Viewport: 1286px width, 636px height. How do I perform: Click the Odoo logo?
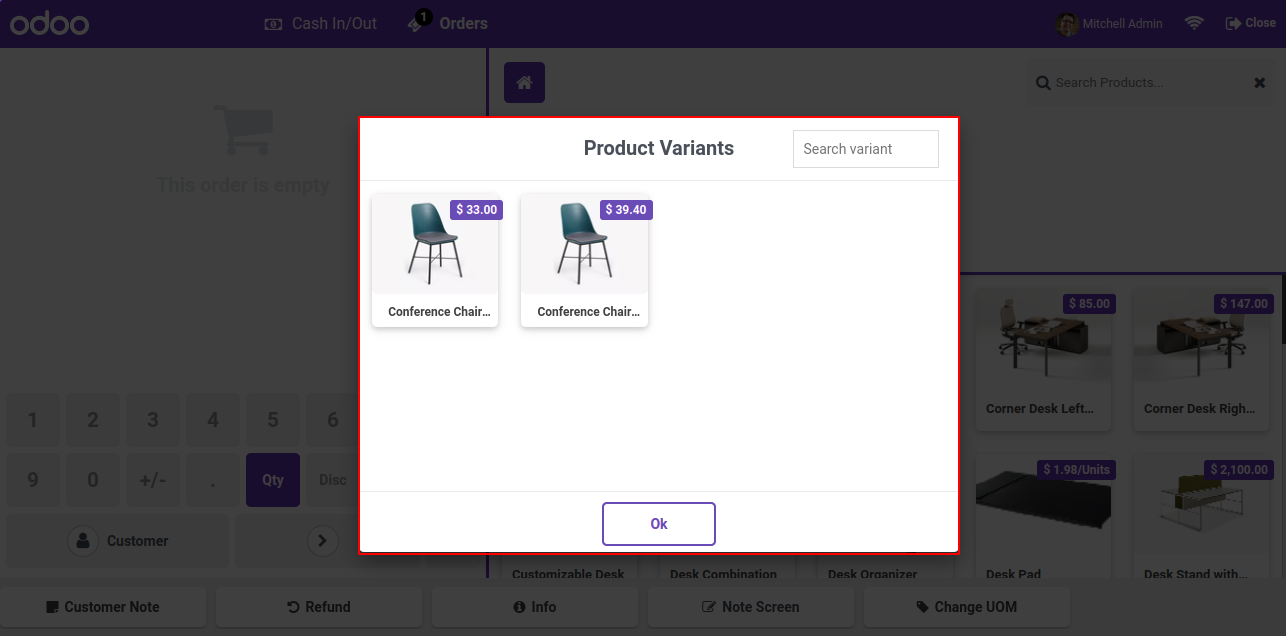50,23
